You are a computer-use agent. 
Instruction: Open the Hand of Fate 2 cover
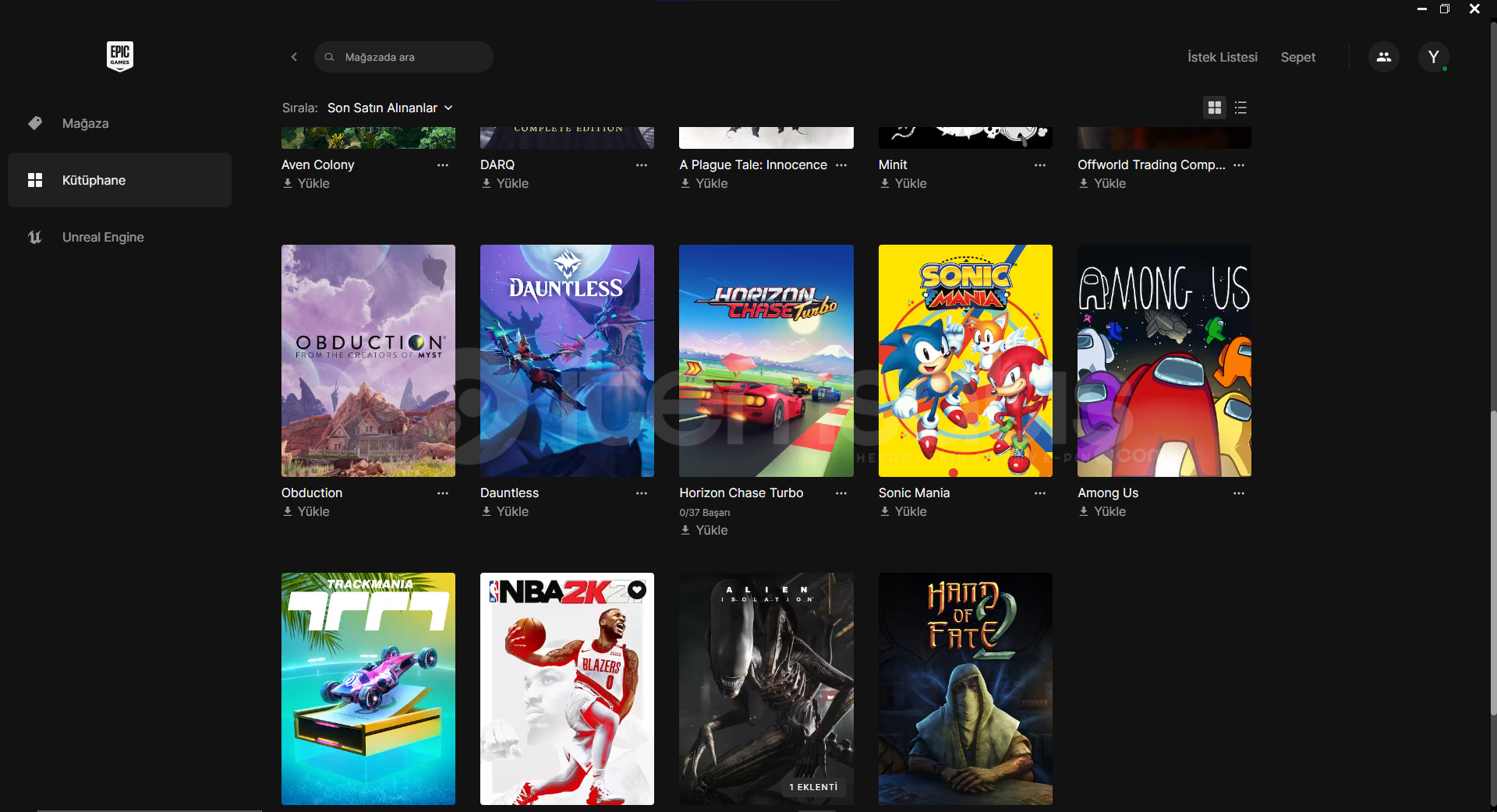tap(965, 689)
